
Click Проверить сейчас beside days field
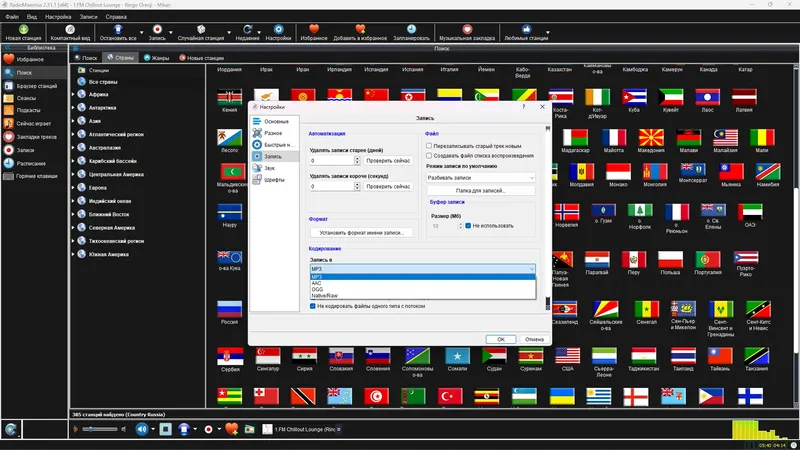tap(388, 160)
